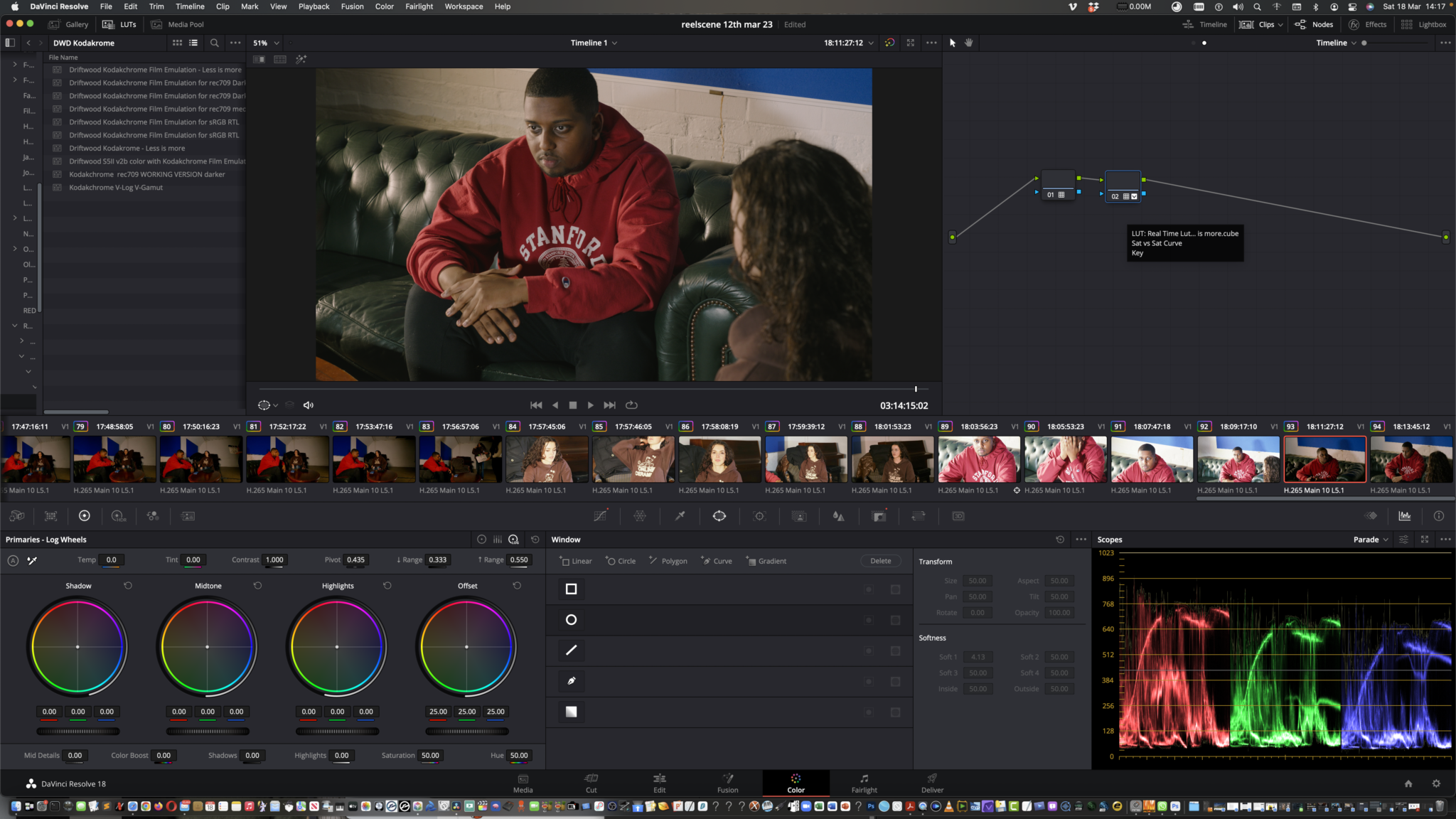Open the Curves palette icon

[x=600, y=516]
